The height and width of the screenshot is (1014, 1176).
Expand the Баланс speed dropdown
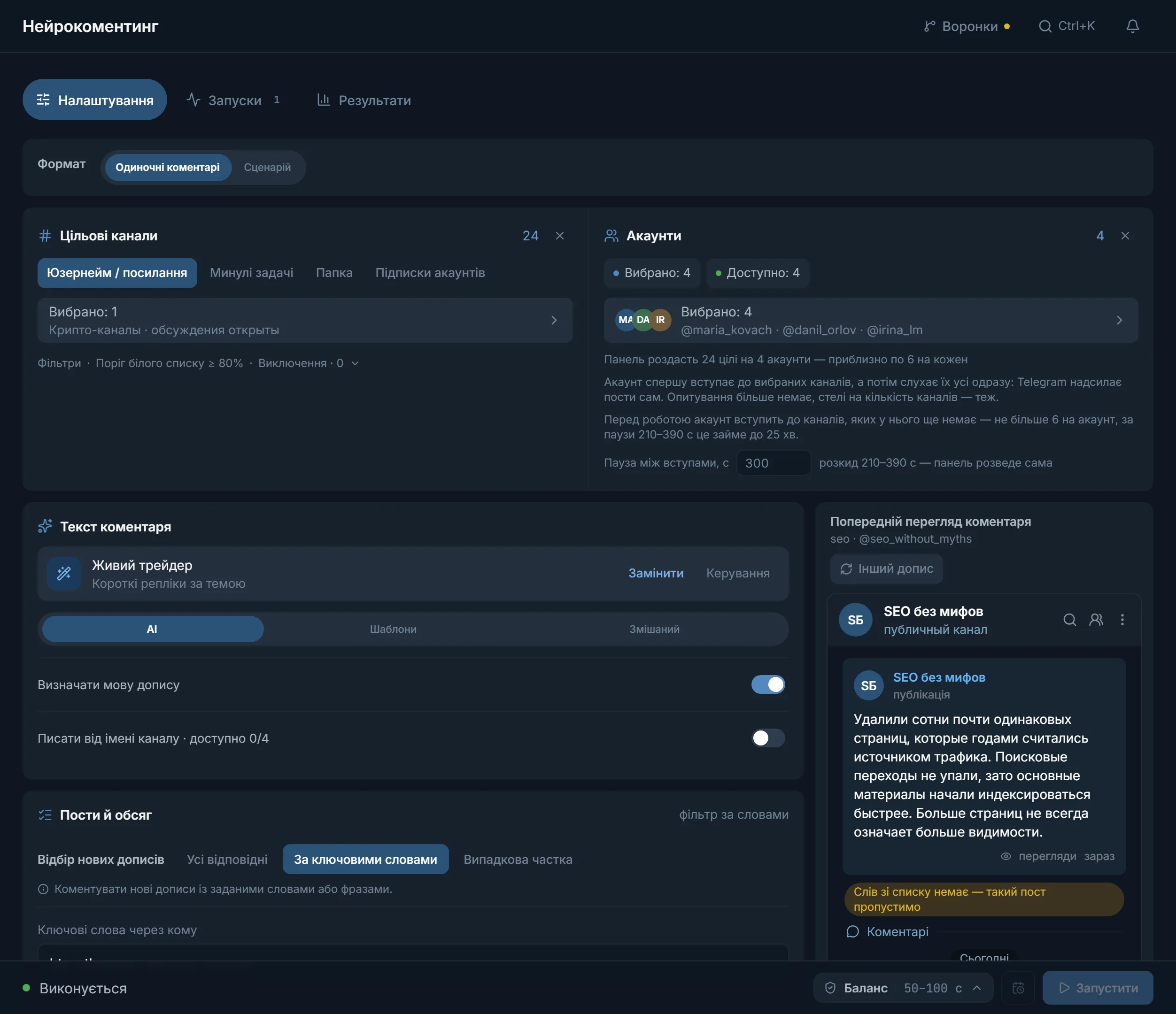(x=903, y=988)
